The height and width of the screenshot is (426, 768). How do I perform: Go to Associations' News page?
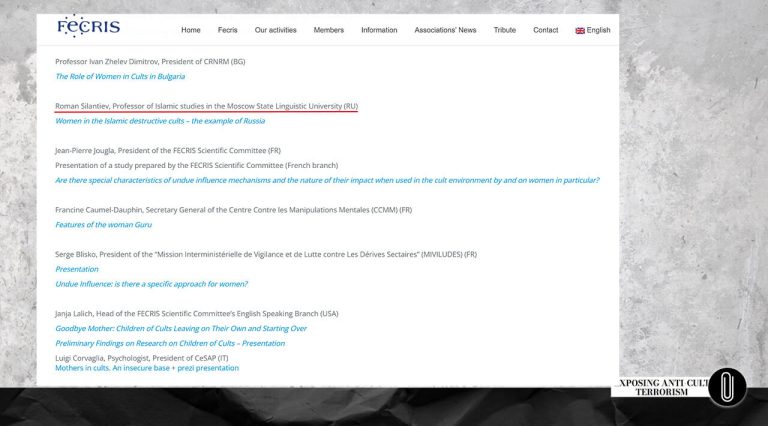point(445,30)
